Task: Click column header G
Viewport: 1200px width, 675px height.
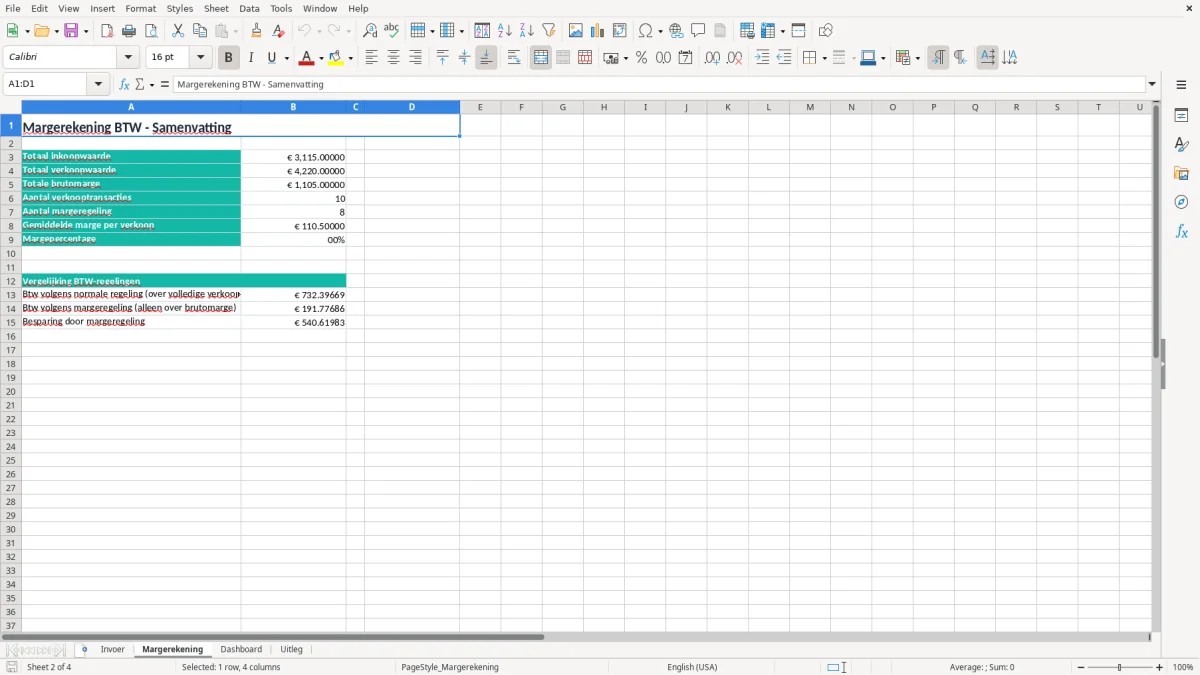Action: (x=562, y=107)
